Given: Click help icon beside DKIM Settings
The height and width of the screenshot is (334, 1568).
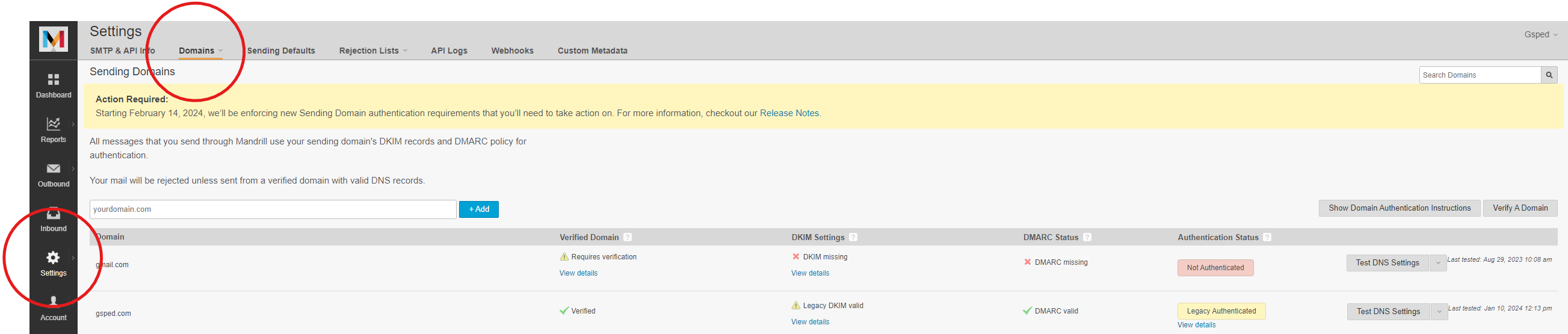Looking at the screenshot, I should (x=853, y=237).
